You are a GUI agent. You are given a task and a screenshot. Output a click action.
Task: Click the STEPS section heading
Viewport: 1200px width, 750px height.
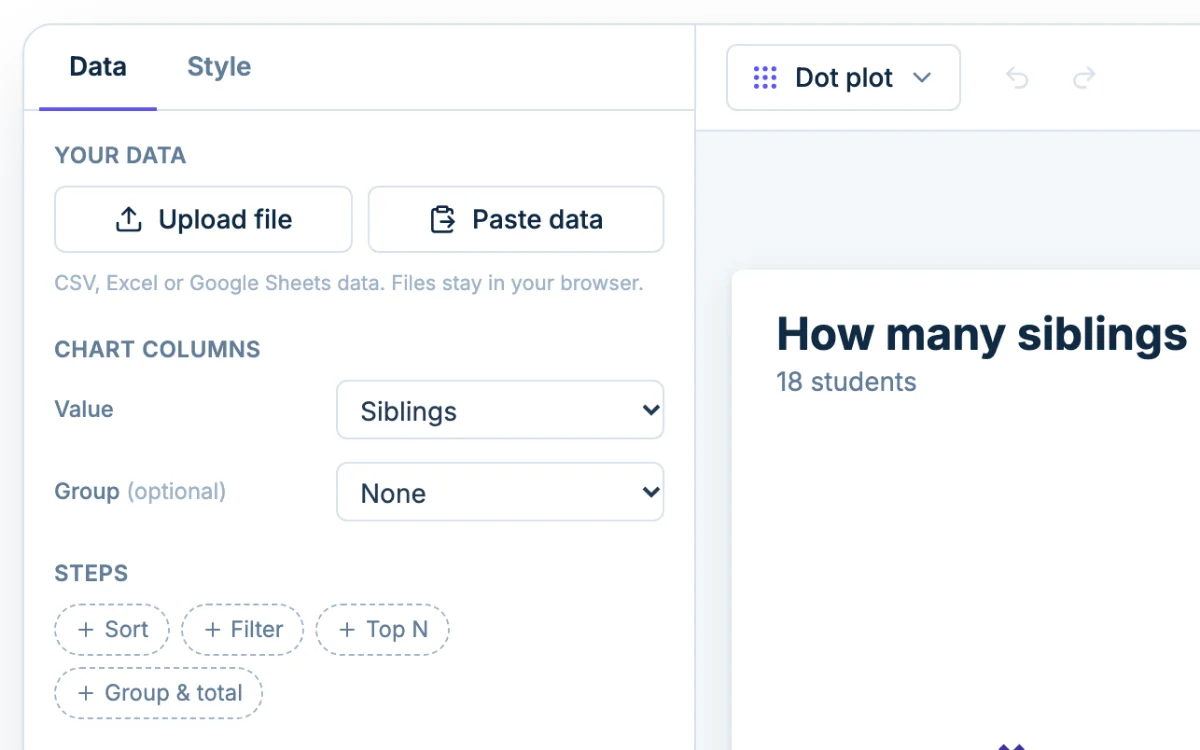tap(91, 574)
